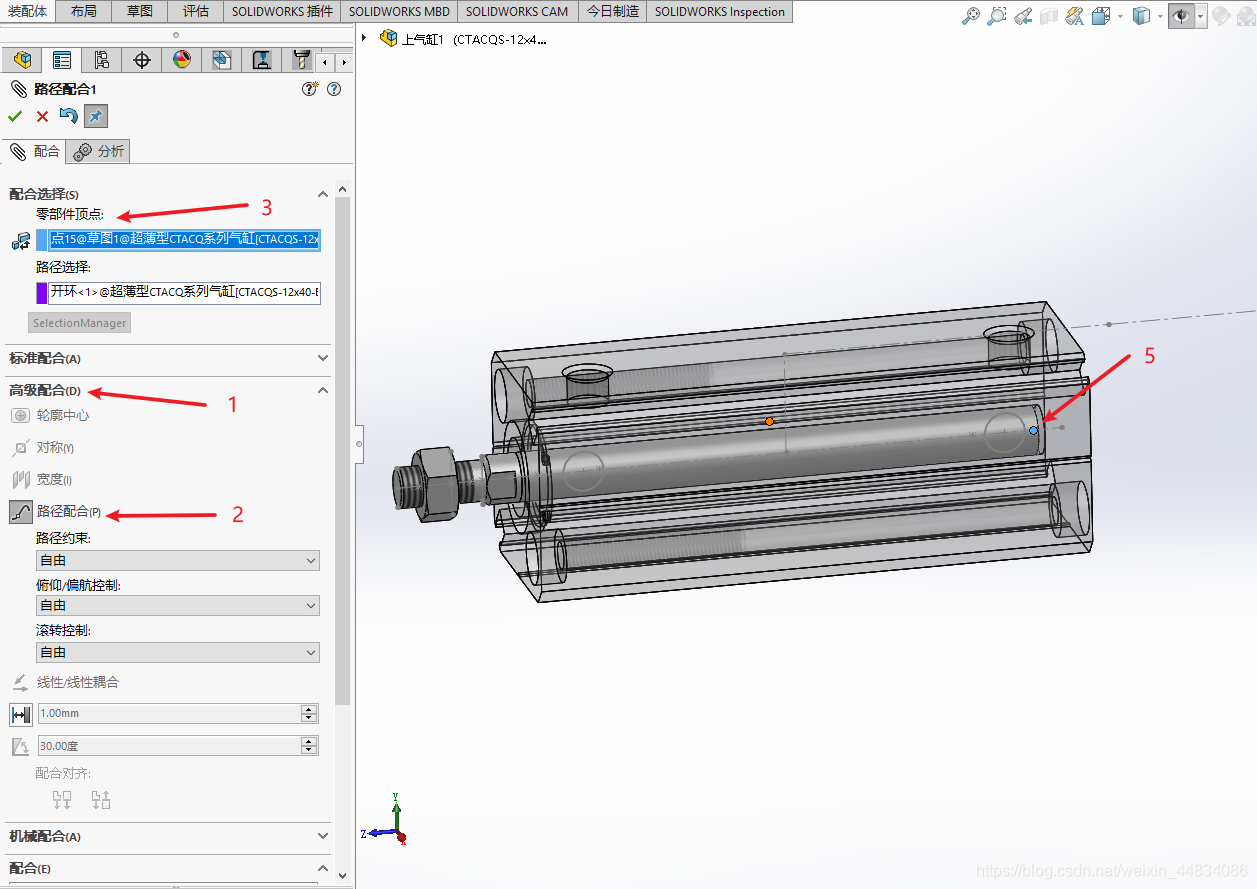Viewport: 1257px width, 889px height.
Task: Select the 配合 tab in PropertyManager
Action: [x=35, y=151]
